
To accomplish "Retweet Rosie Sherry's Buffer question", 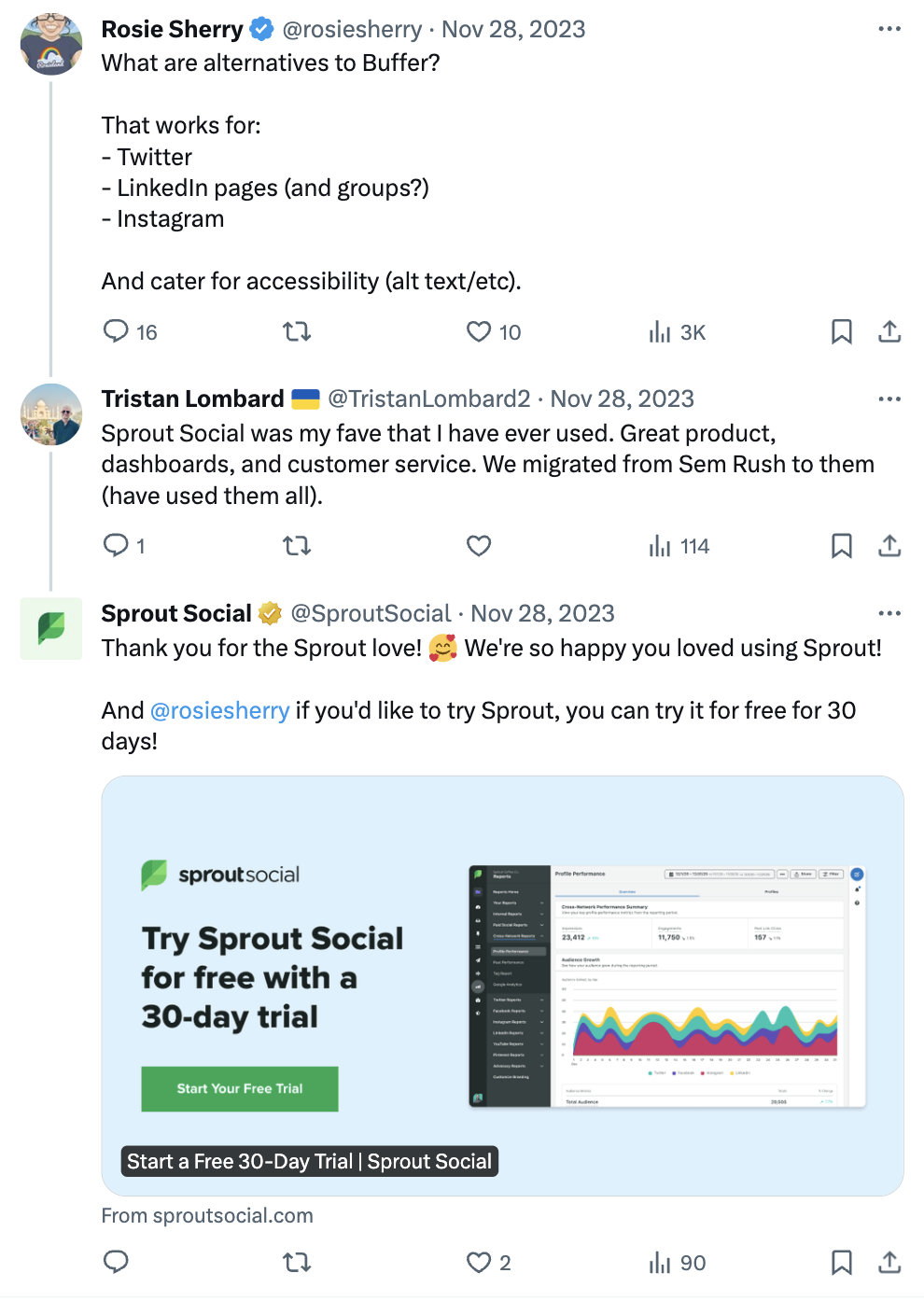I will pyautogui.click(x=297, y=331).
